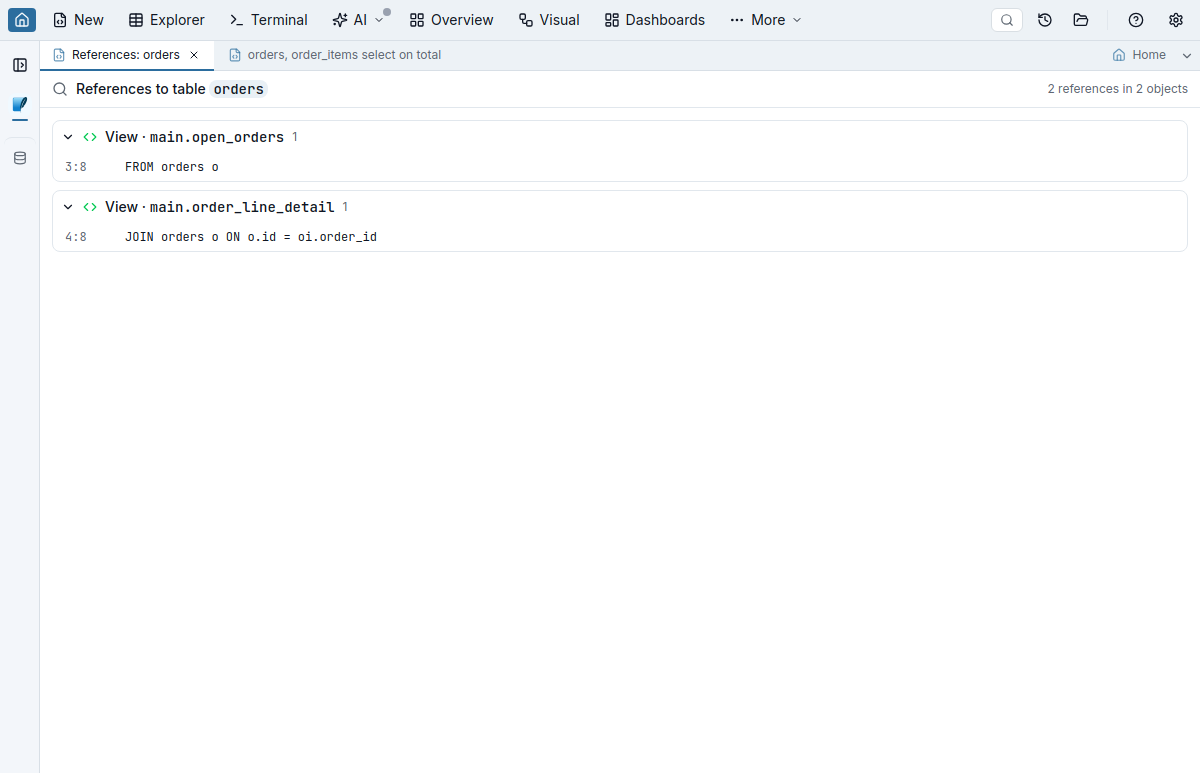1200x773 pixels.
Task: Collapse the main.open_orders view group
Action: (x=68, y=137)
